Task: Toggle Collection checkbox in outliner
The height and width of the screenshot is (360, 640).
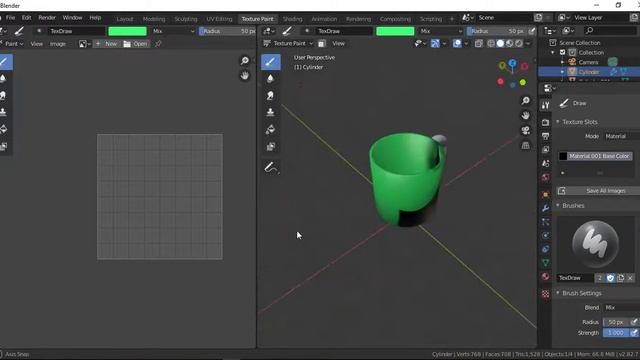Action: pos(562,52)
